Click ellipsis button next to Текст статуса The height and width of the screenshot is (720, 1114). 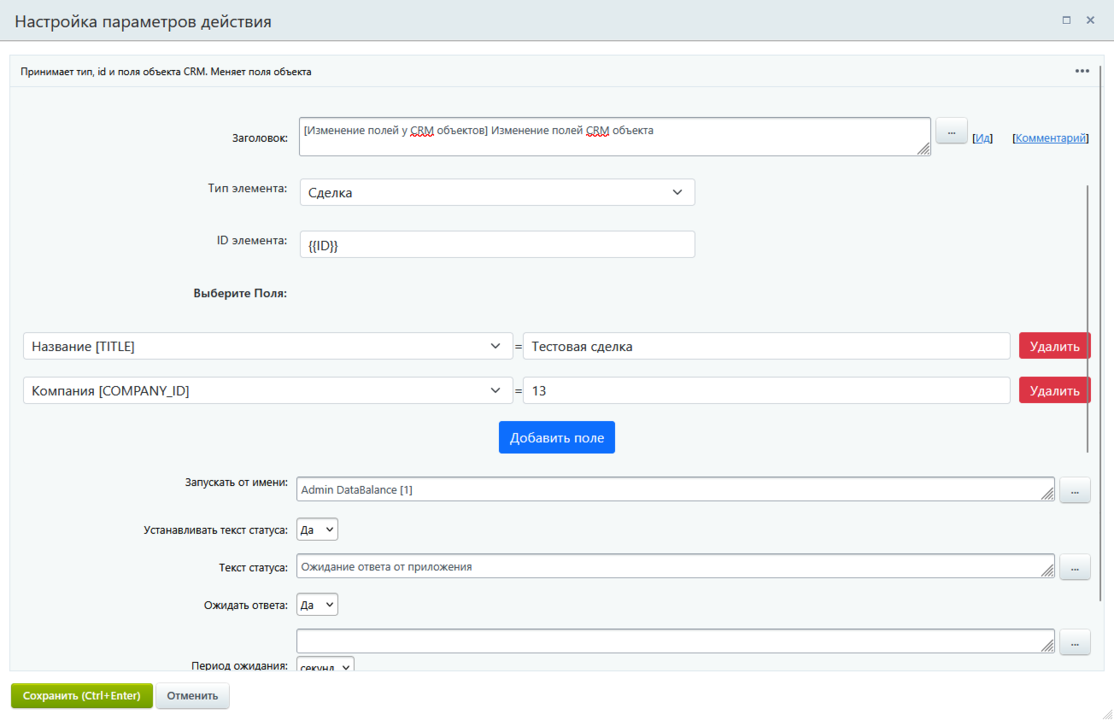point(1074,567)
